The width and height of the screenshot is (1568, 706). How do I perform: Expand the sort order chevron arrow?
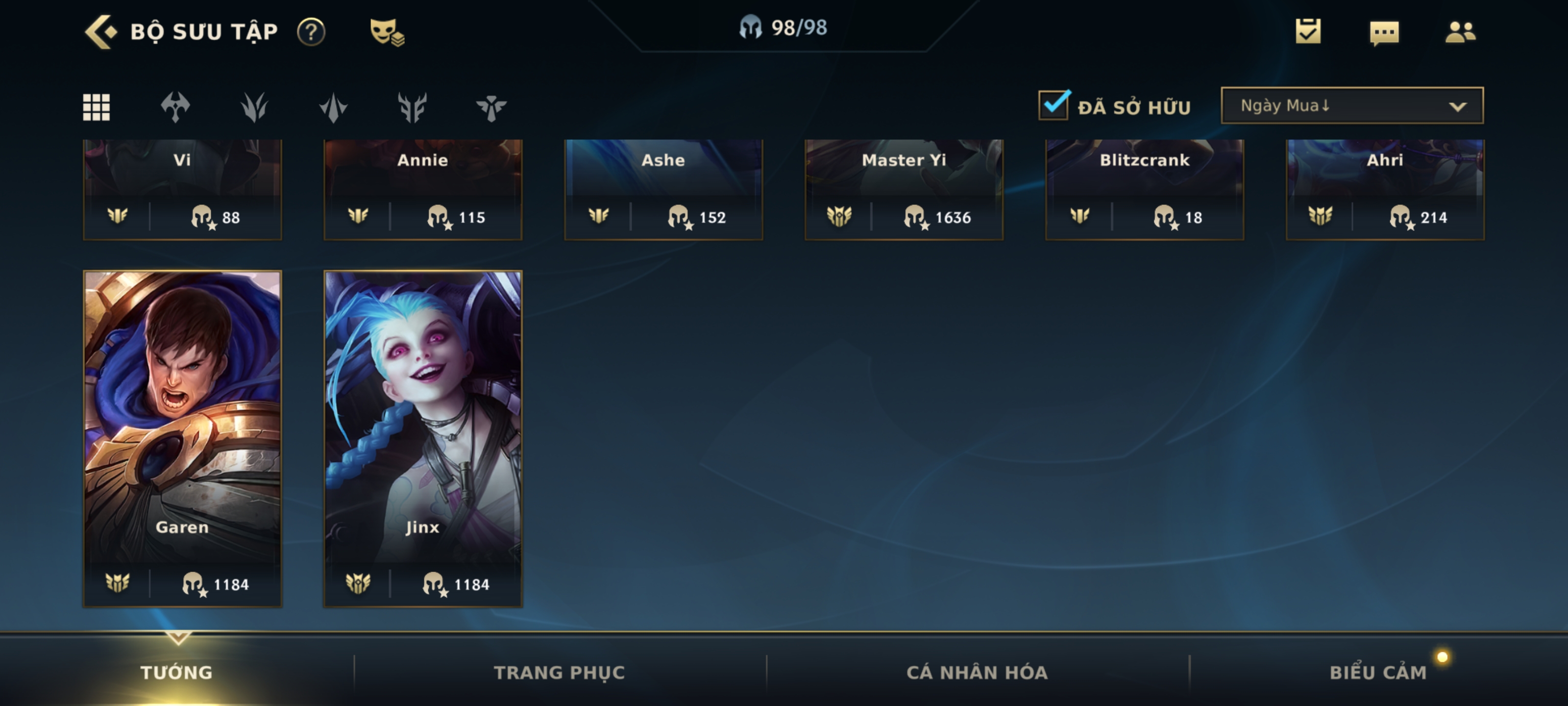[1458, 106]
